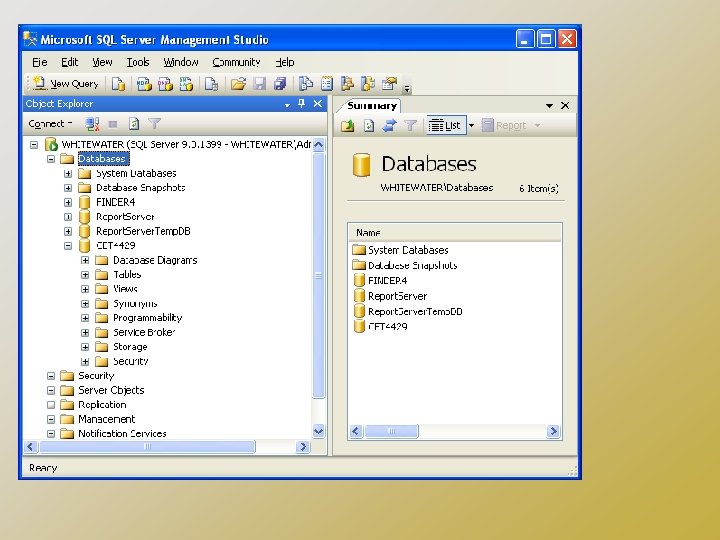Click the Refresh icon in Summary toolbar
The image size is (720, 540).
369,125
